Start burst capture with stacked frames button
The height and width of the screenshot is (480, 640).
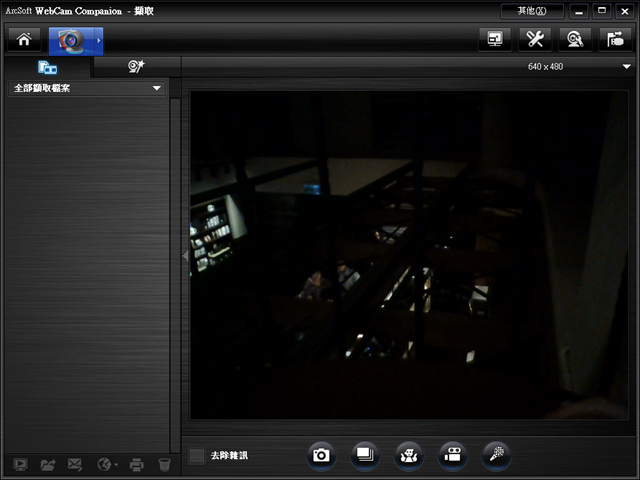point(365,455)
